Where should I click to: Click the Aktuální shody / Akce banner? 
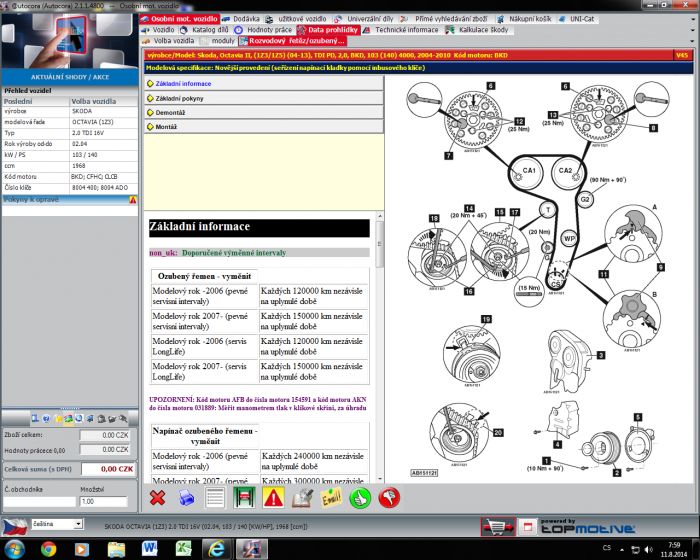click(70, 77)
